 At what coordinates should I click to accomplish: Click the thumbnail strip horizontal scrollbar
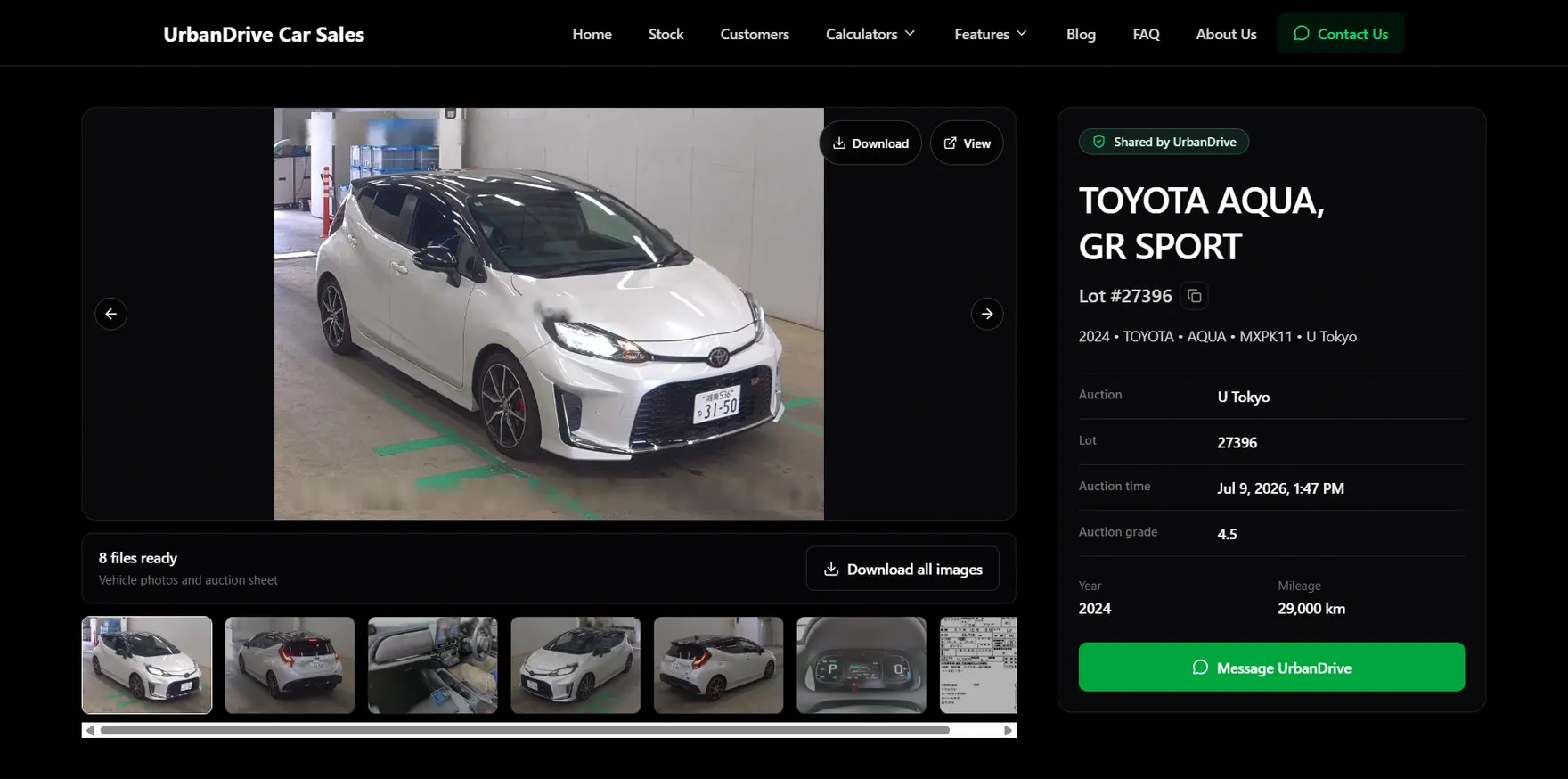525,730
